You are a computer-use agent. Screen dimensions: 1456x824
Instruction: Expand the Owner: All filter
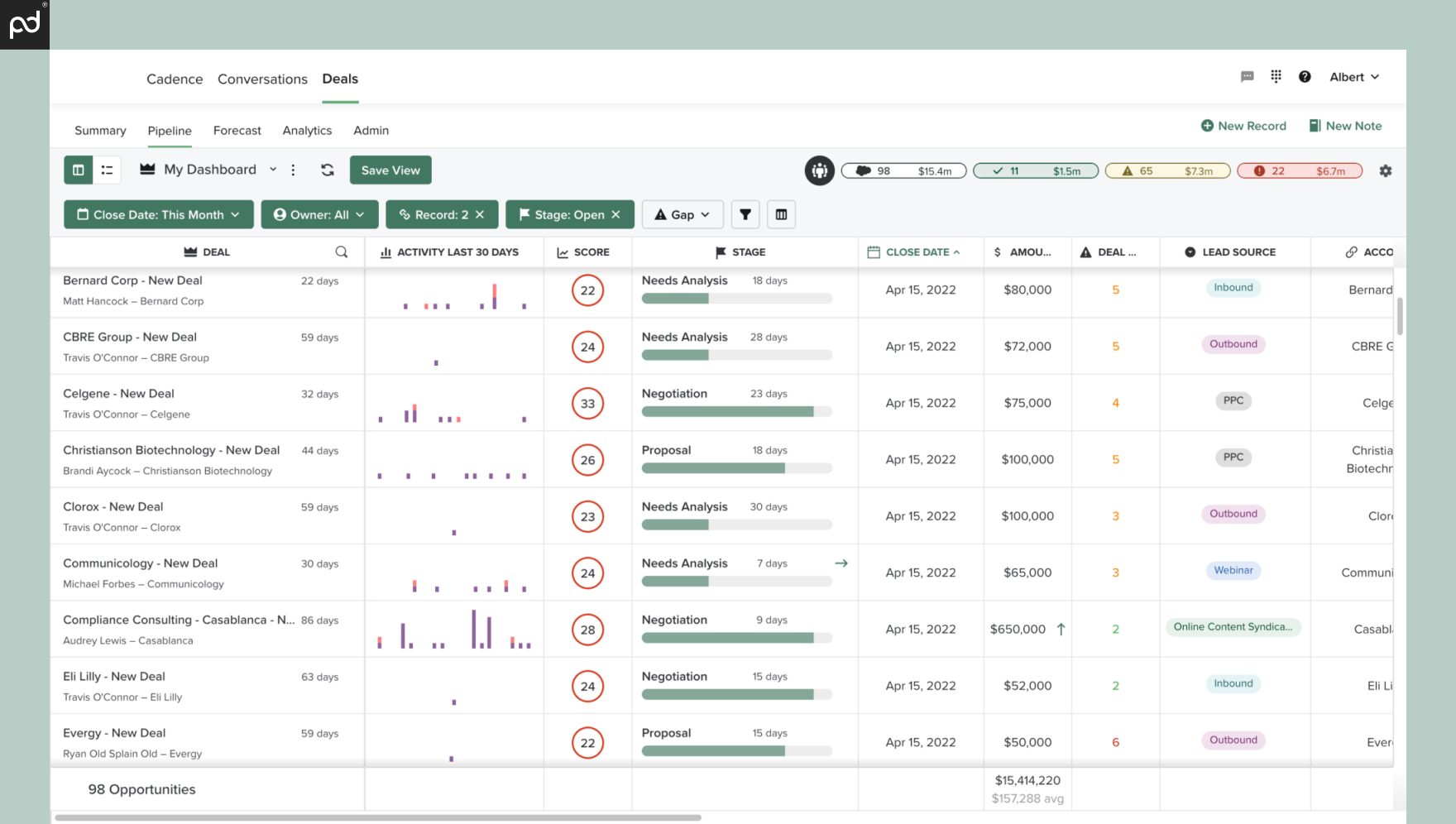click(x=319, y=214)
